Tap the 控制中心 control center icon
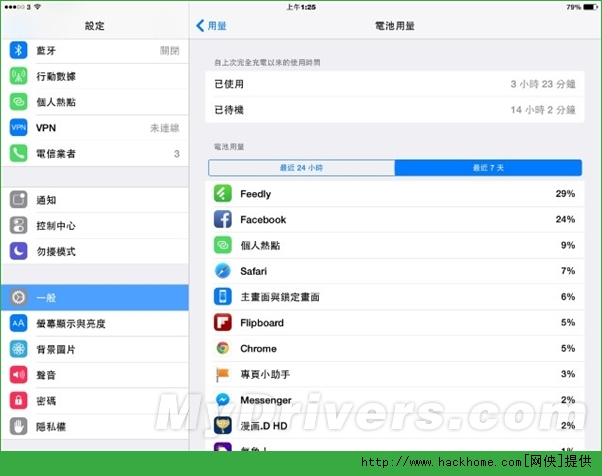 (x=18, y=225)
